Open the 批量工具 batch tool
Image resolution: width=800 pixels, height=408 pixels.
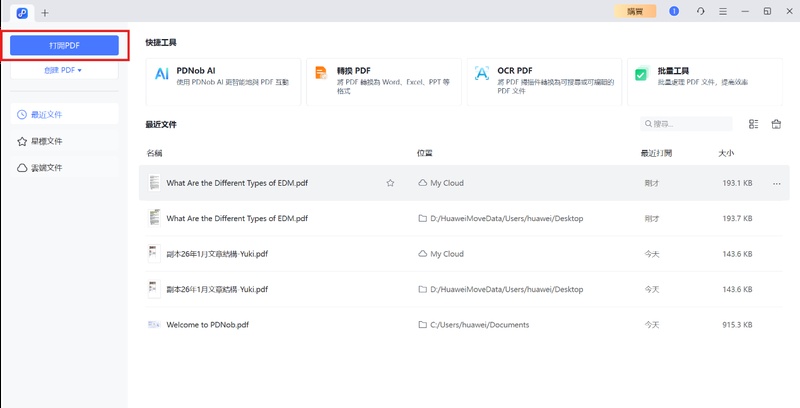[704, 81]
